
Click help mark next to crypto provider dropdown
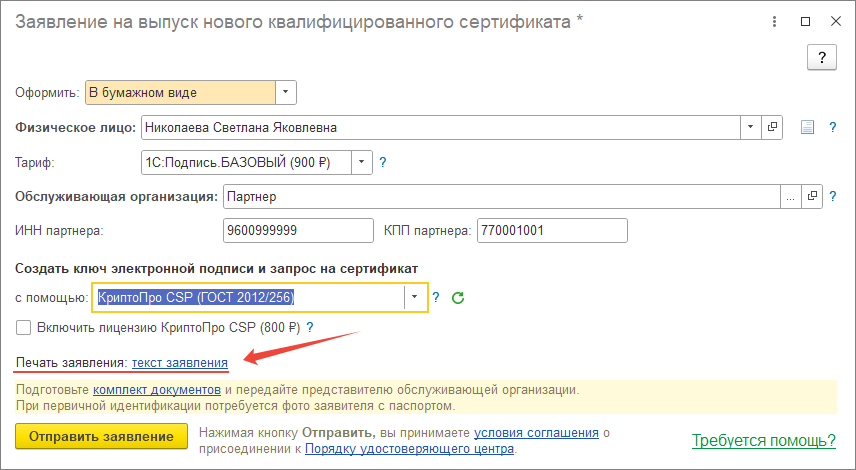[x=436, y=298]
